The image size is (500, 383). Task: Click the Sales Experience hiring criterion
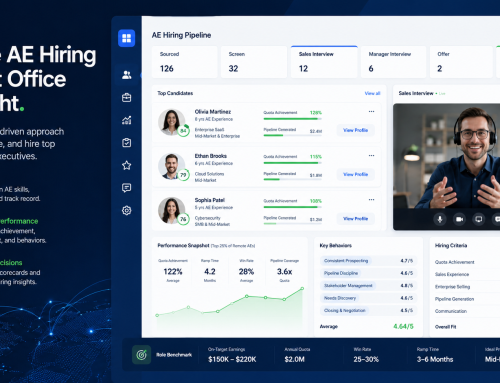[x=452, y=274]
